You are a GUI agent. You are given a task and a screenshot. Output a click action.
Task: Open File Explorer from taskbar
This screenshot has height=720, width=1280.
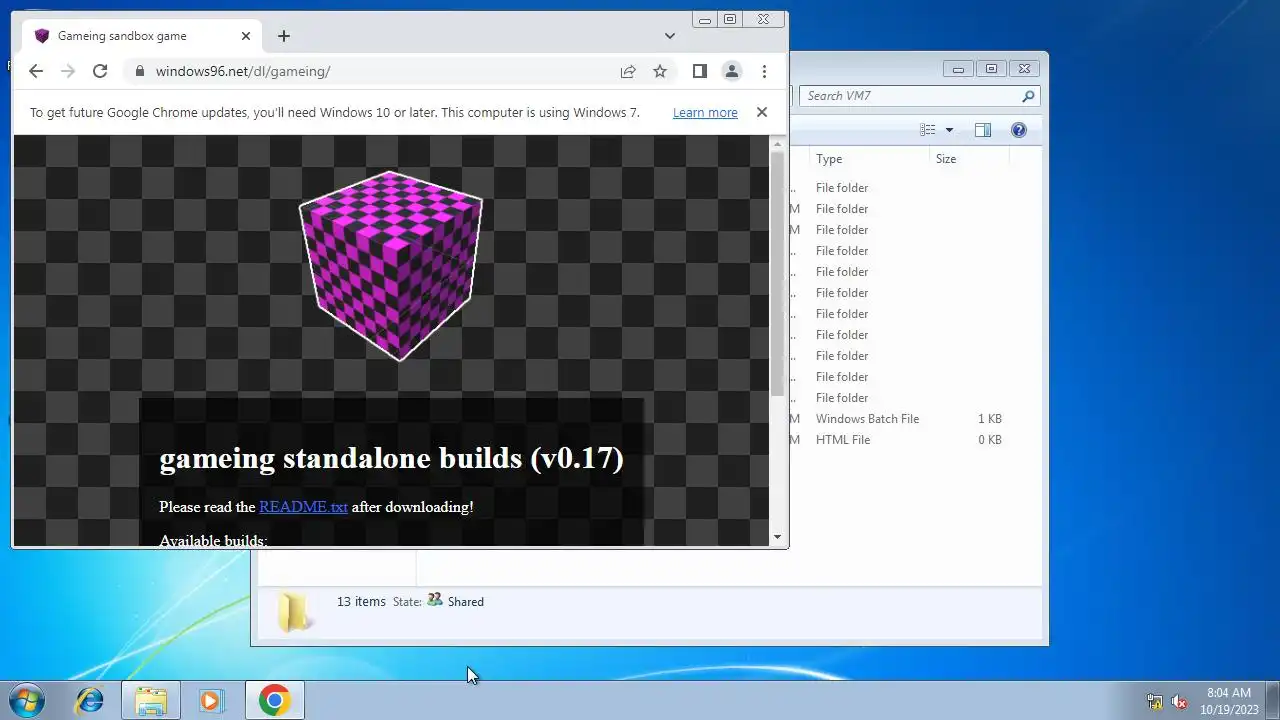coord(151,700)
